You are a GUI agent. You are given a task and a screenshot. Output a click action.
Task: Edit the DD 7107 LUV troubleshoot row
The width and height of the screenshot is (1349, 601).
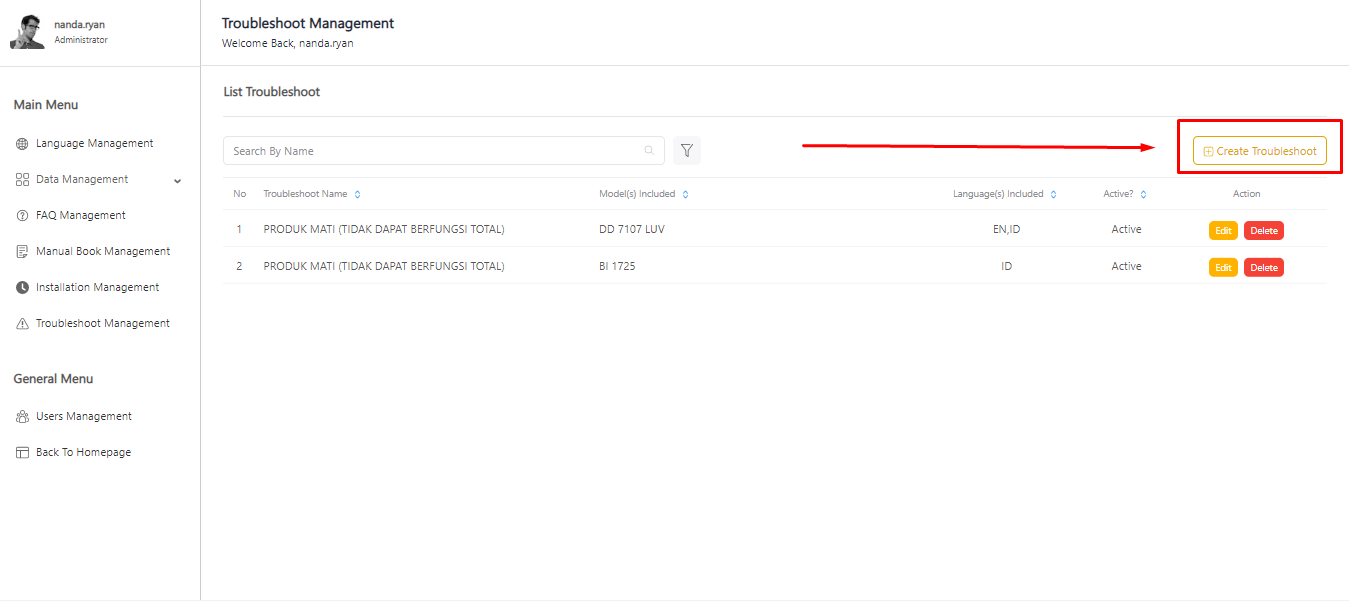[x=1223, y=231]
